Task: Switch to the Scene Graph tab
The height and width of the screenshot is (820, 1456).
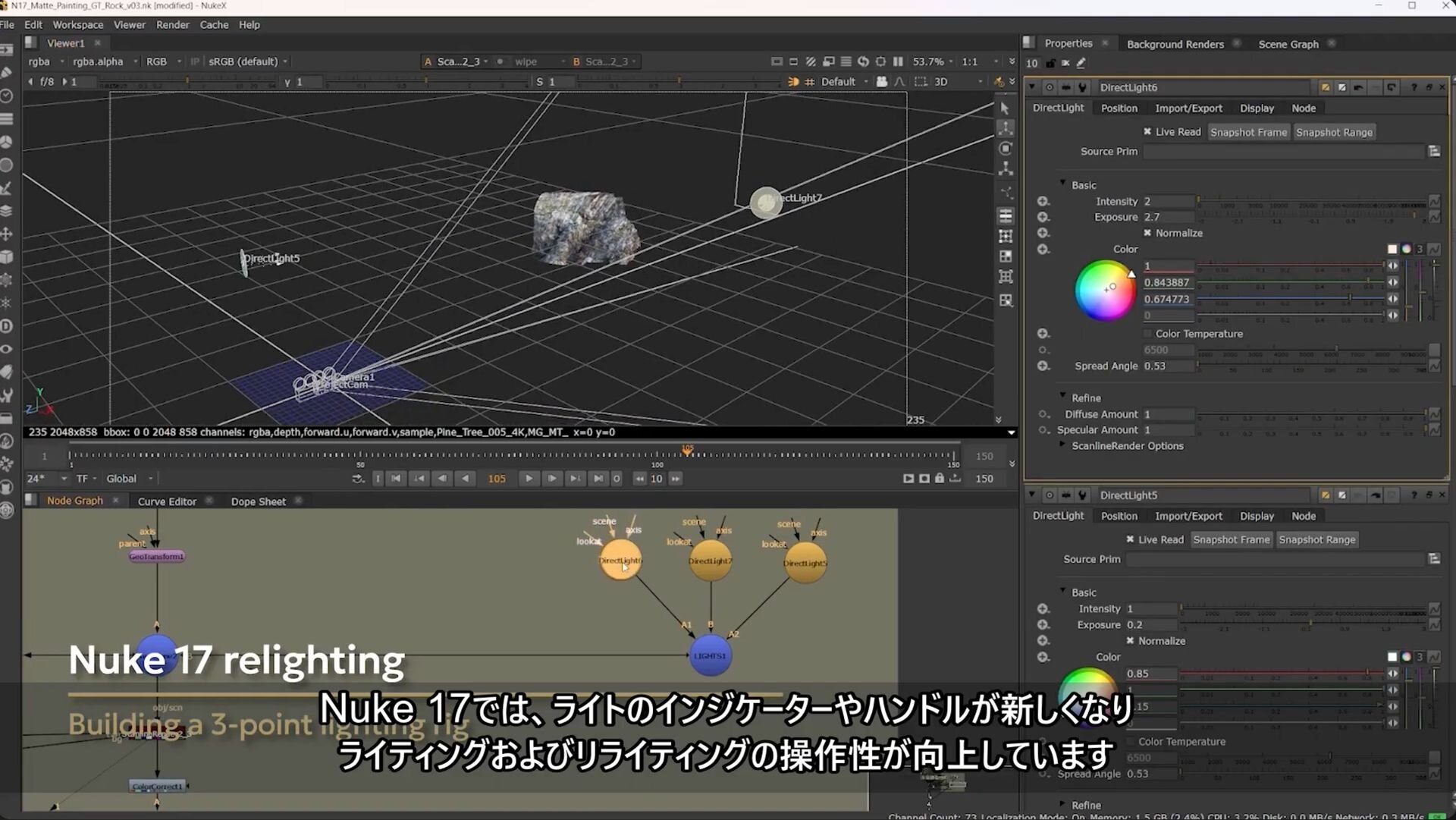Action: [x=1288, y=44]
